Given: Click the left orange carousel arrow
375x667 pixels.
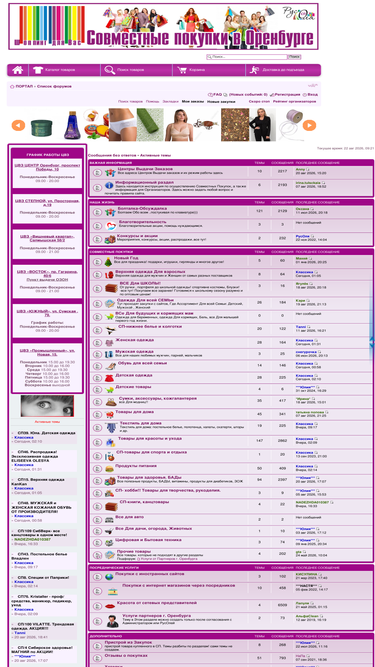Looking at the screenshot, I should pos(18,125).
